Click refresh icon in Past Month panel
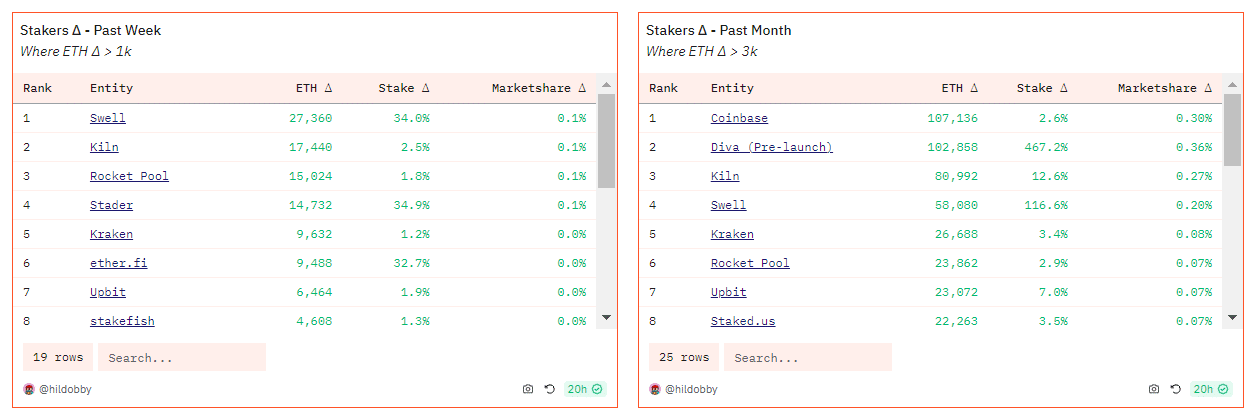The width and height of the screenshot is (1257, 418). click(1175, 389)
